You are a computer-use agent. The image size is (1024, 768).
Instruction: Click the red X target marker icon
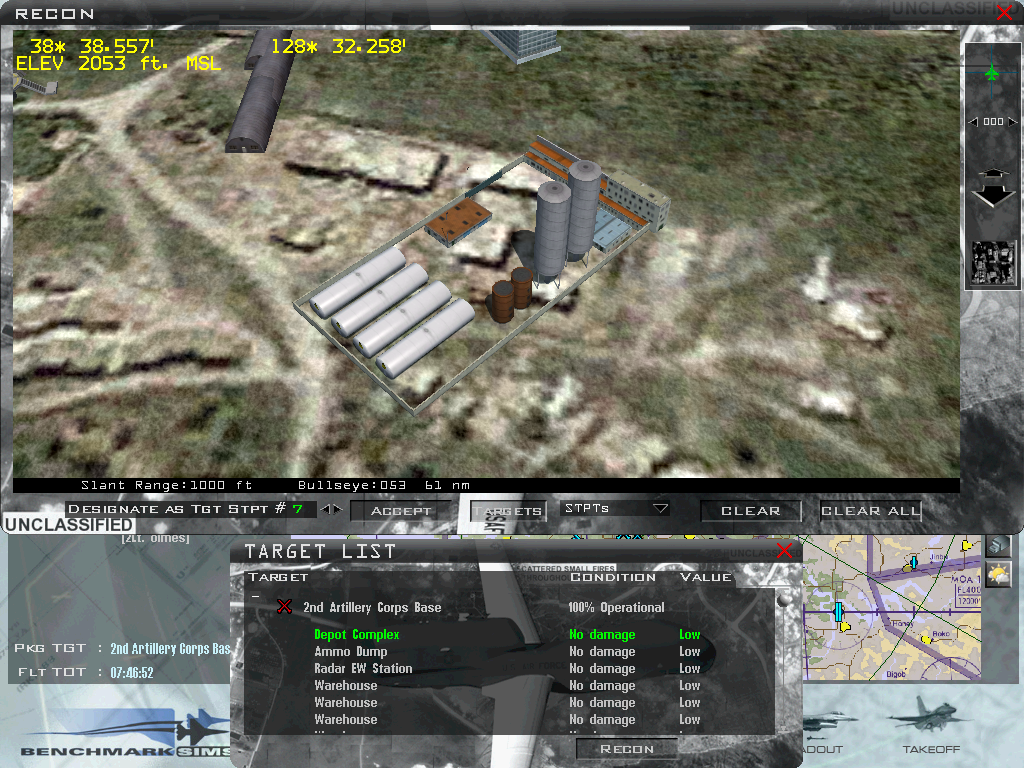click(x=284, y=607)
